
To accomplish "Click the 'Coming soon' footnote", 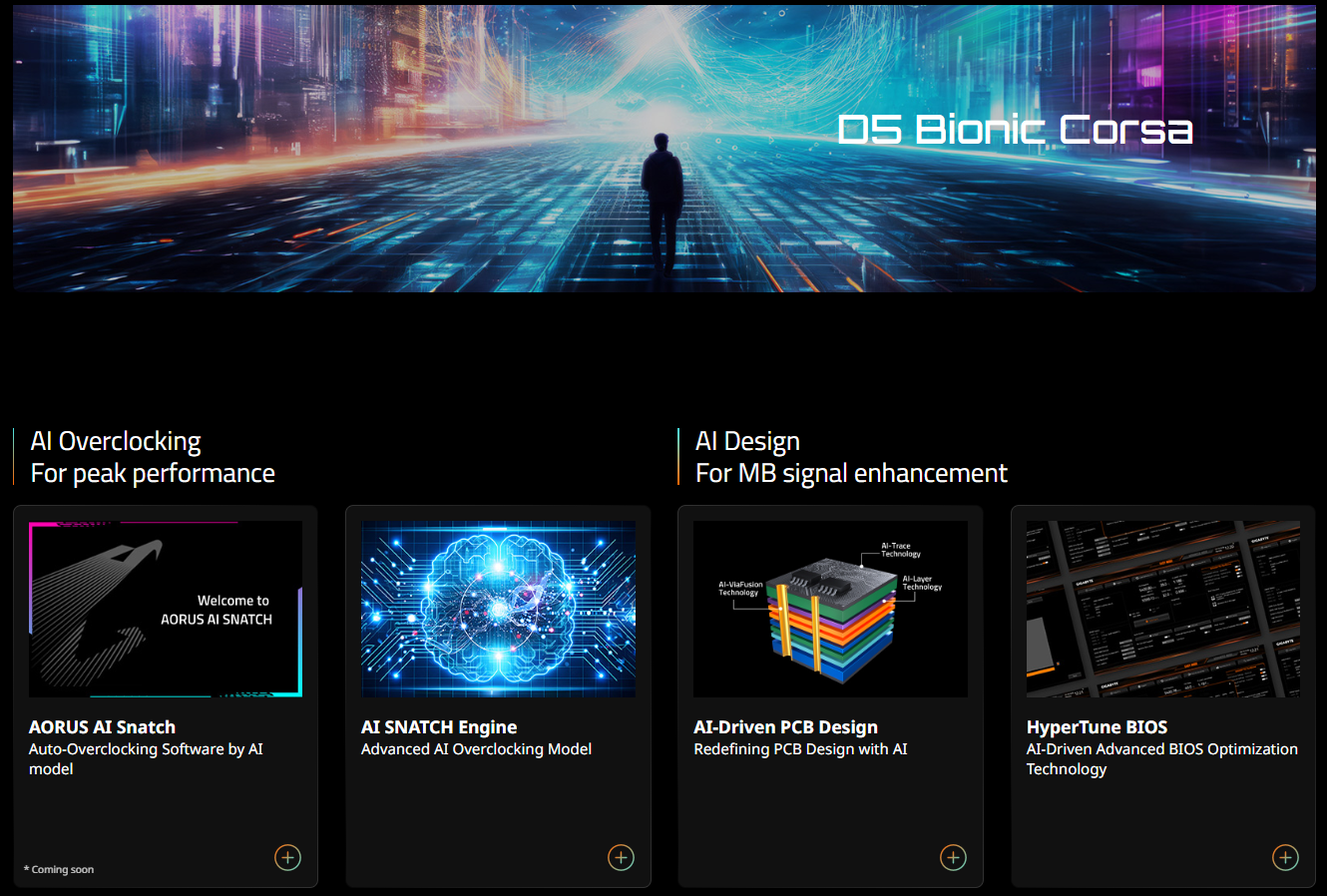I will tap(61, 870).
